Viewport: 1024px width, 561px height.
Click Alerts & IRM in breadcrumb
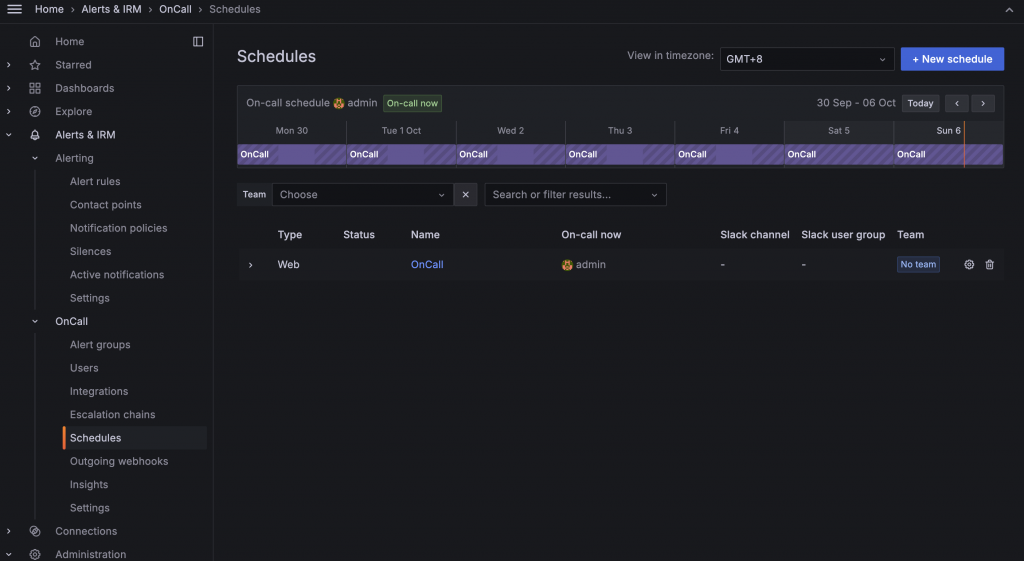coord(112,9)
